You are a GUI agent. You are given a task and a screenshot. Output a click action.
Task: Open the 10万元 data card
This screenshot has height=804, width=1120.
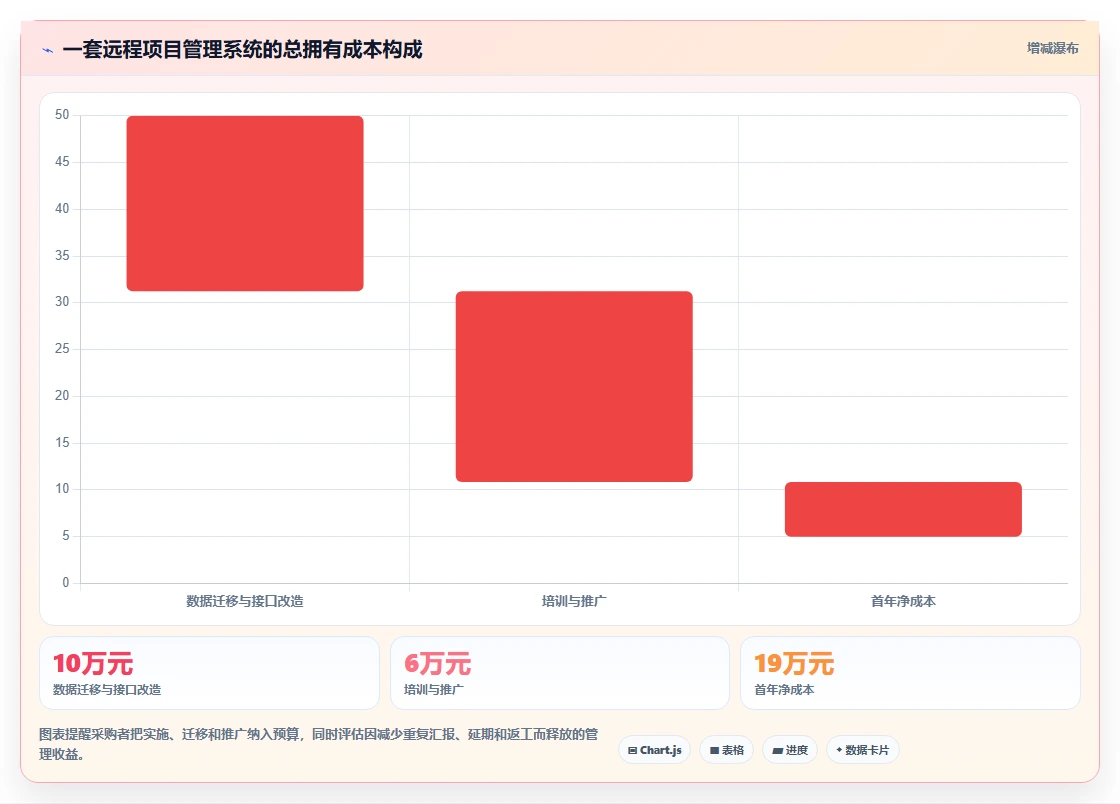coord(209,673)
